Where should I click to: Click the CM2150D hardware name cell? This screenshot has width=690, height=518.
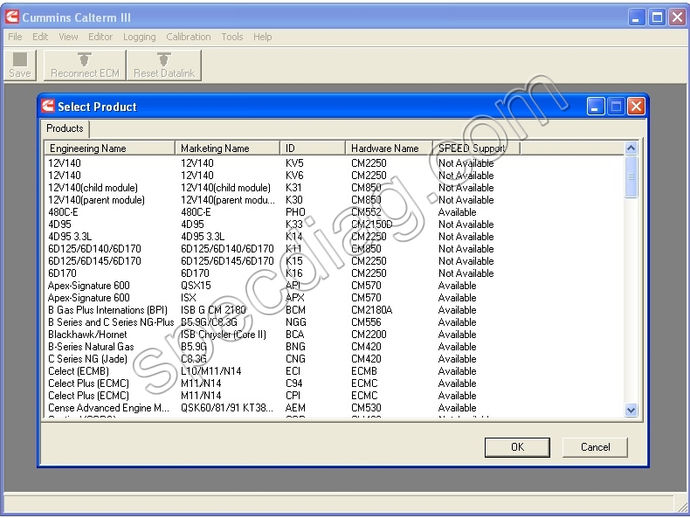(371, 224)
